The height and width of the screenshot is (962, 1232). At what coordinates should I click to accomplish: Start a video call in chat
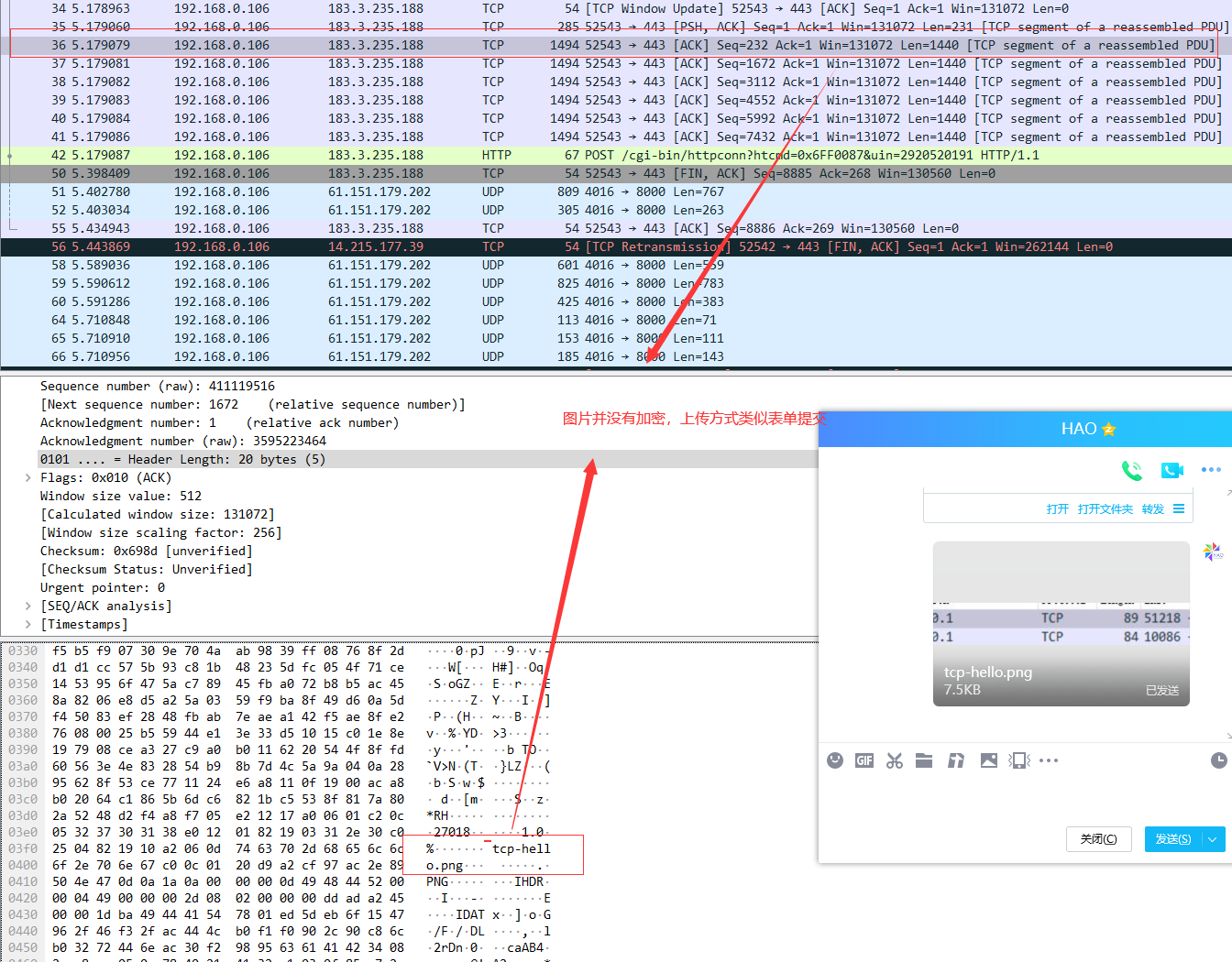click(x=1171, y=470)
